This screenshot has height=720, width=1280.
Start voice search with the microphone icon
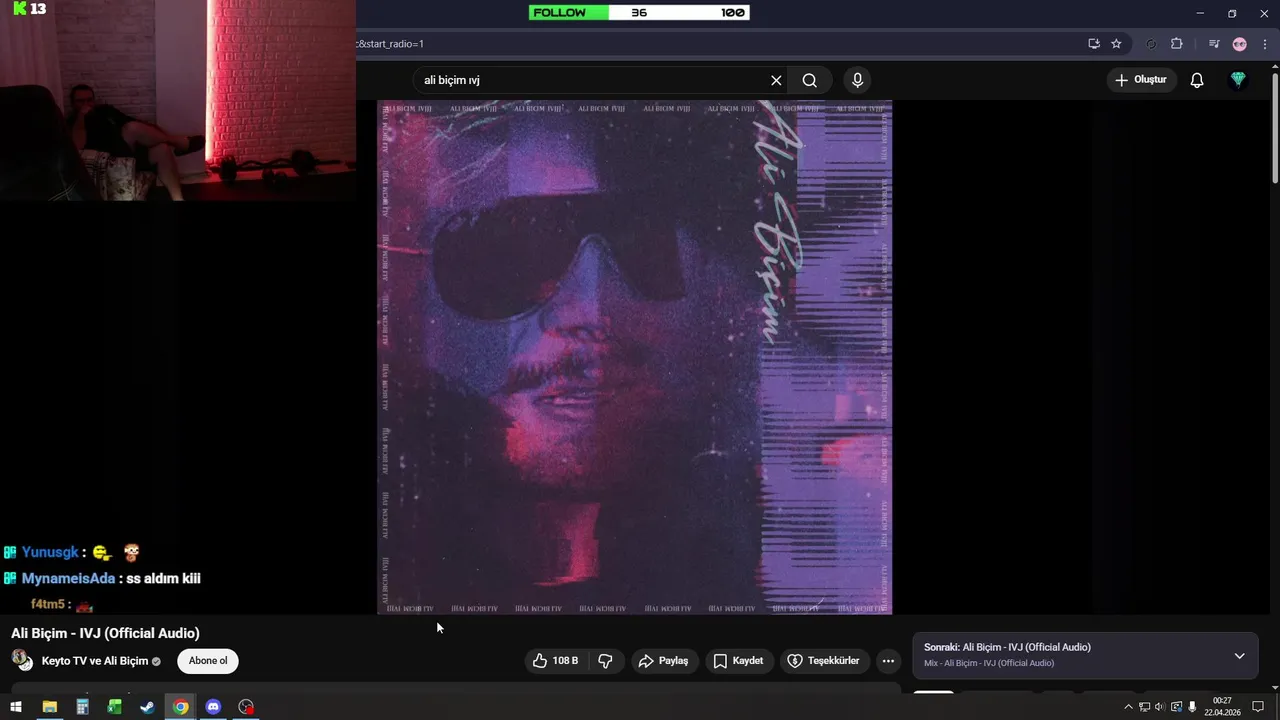[857, 80]
